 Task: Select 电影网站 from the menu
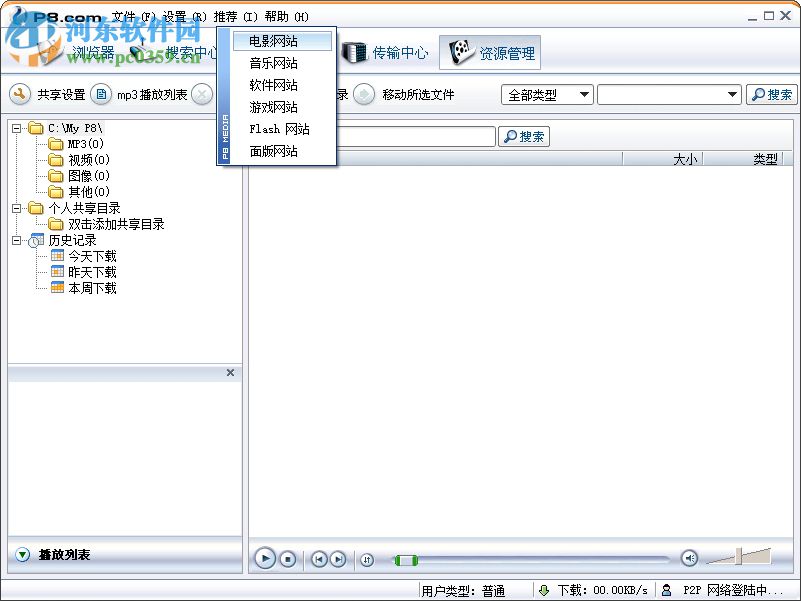[x=281, y=40]
